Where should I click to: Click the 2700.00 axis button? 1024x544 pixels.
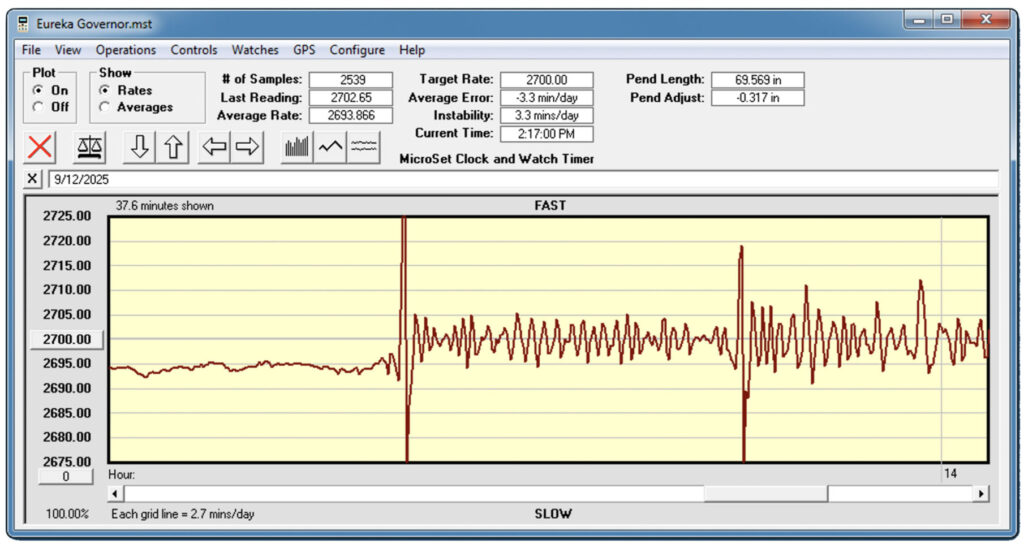pos(65,339)
